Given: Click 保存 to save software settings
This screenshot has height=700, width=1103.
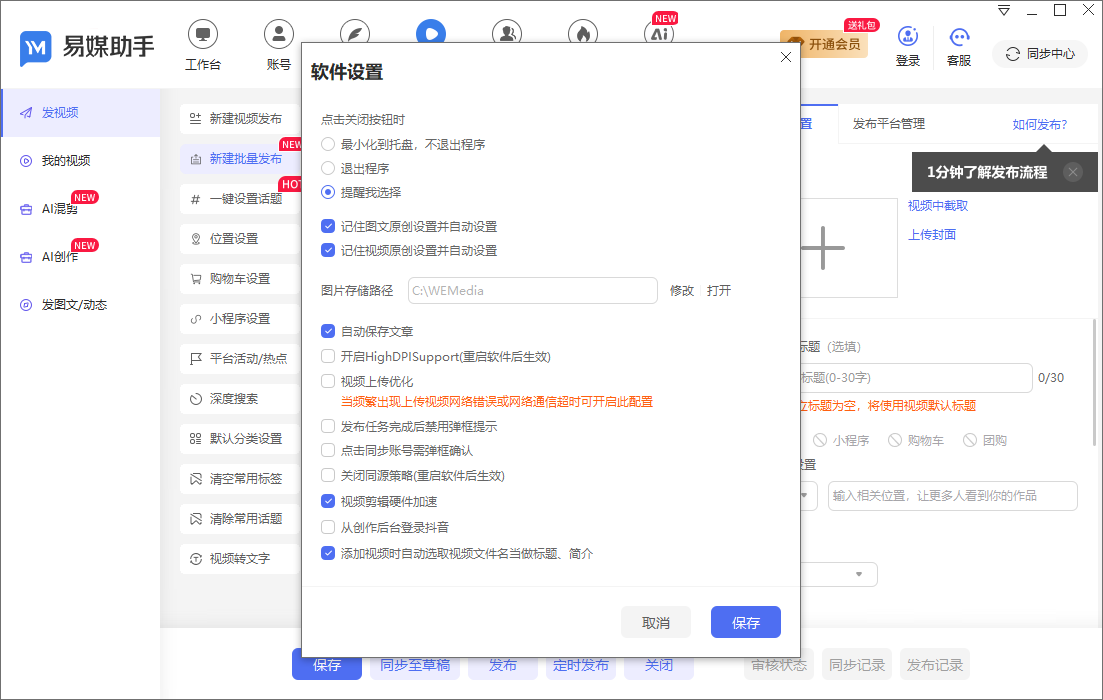Looking at the screenshot, I should [x=745, y=621].
